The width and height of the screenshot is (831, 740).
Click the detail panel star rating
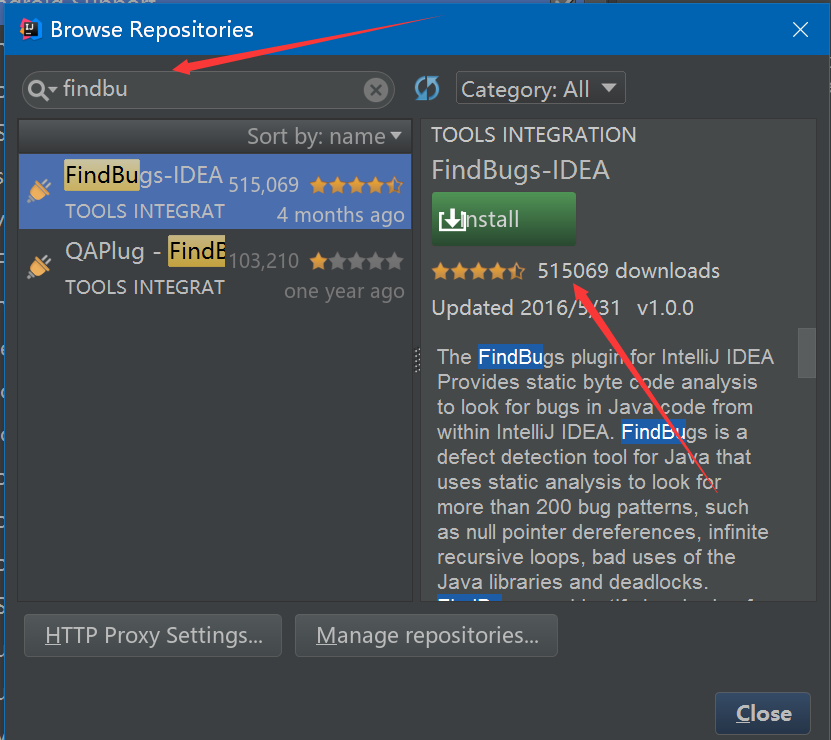(478, 271)
